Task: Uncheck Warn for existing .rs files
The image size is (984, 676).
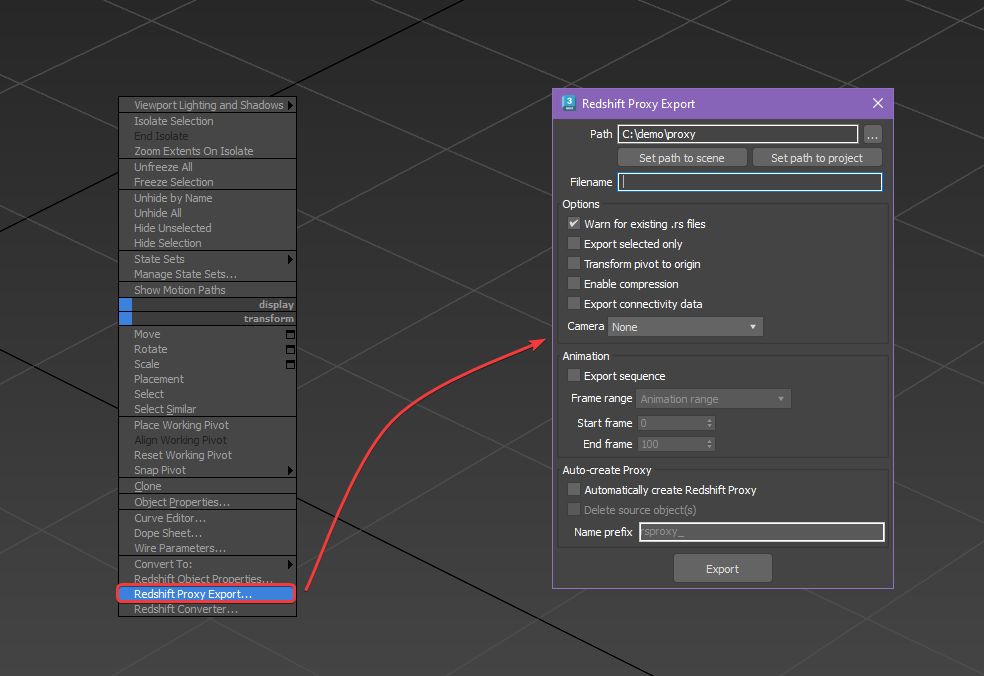Action: coord(574,223)
